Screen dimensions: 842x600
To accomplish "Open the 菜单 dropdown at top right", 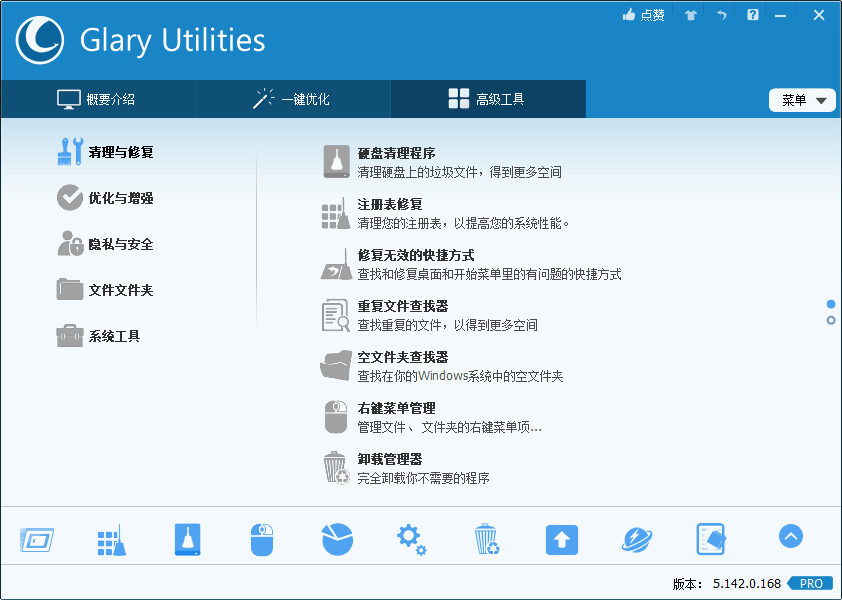I will (x=802, y=99).
